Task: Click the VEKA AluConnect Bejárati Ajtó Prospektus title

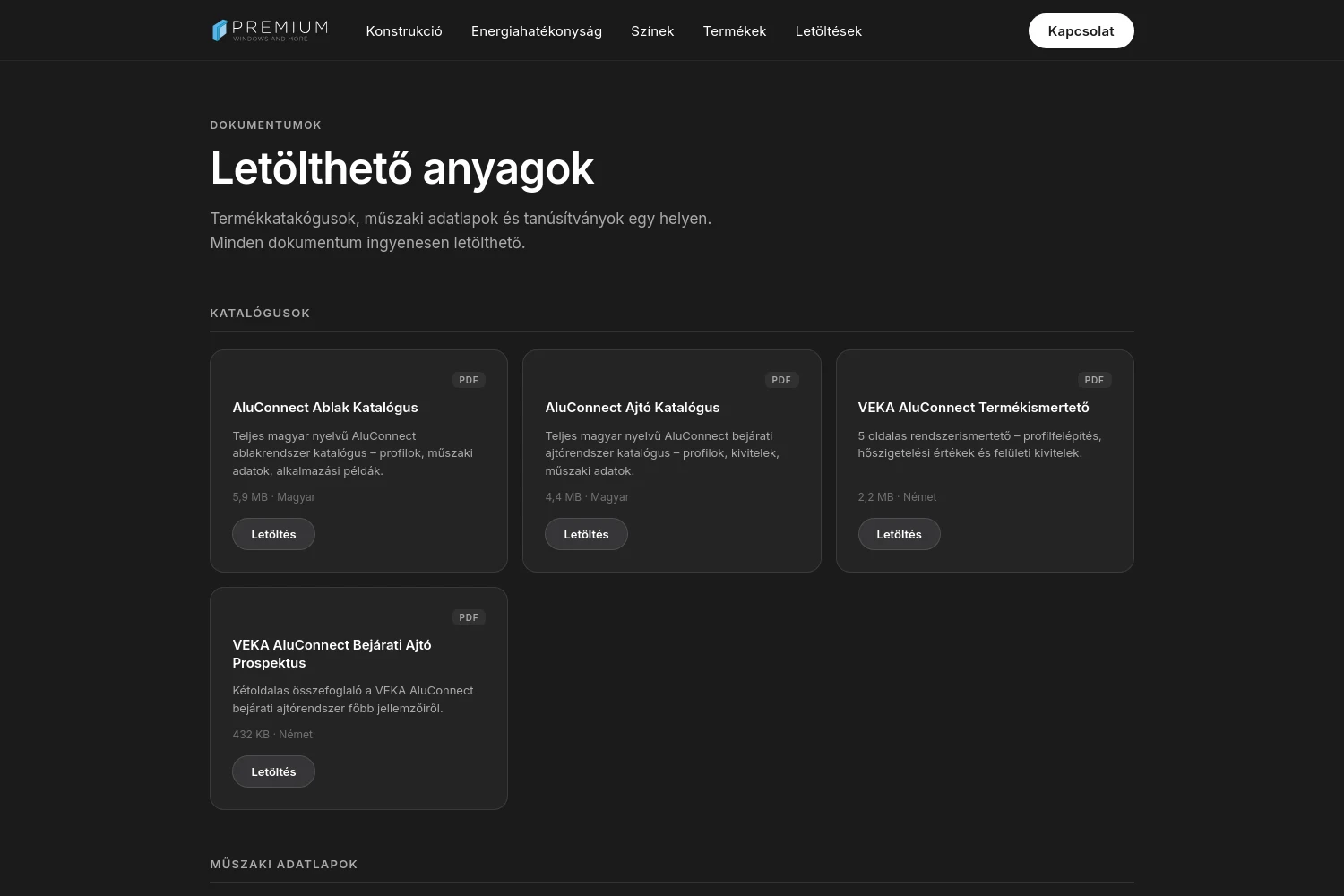Action: click(x=332, y=654)
